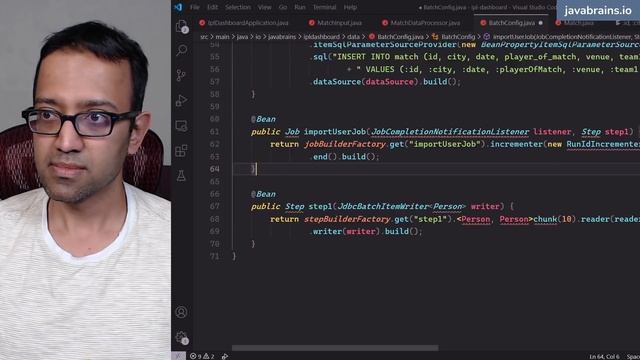Viewport: 640px width, 360px height.
Task: Open the Terminal menu
Action: pyautogui.click(x=324, y=7)
